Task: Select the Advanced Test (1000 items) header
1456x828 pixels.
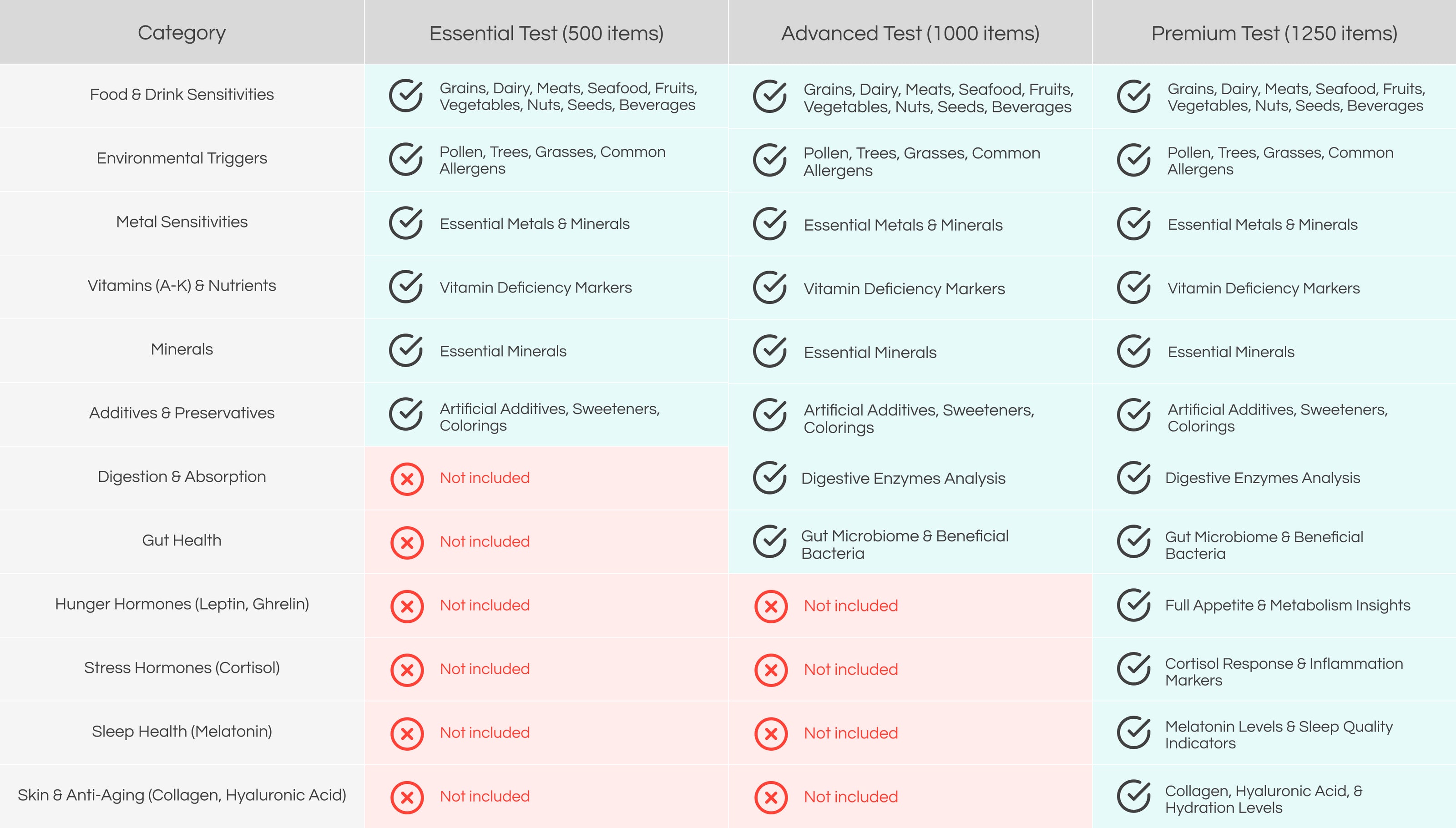Action: coord(910,32)
